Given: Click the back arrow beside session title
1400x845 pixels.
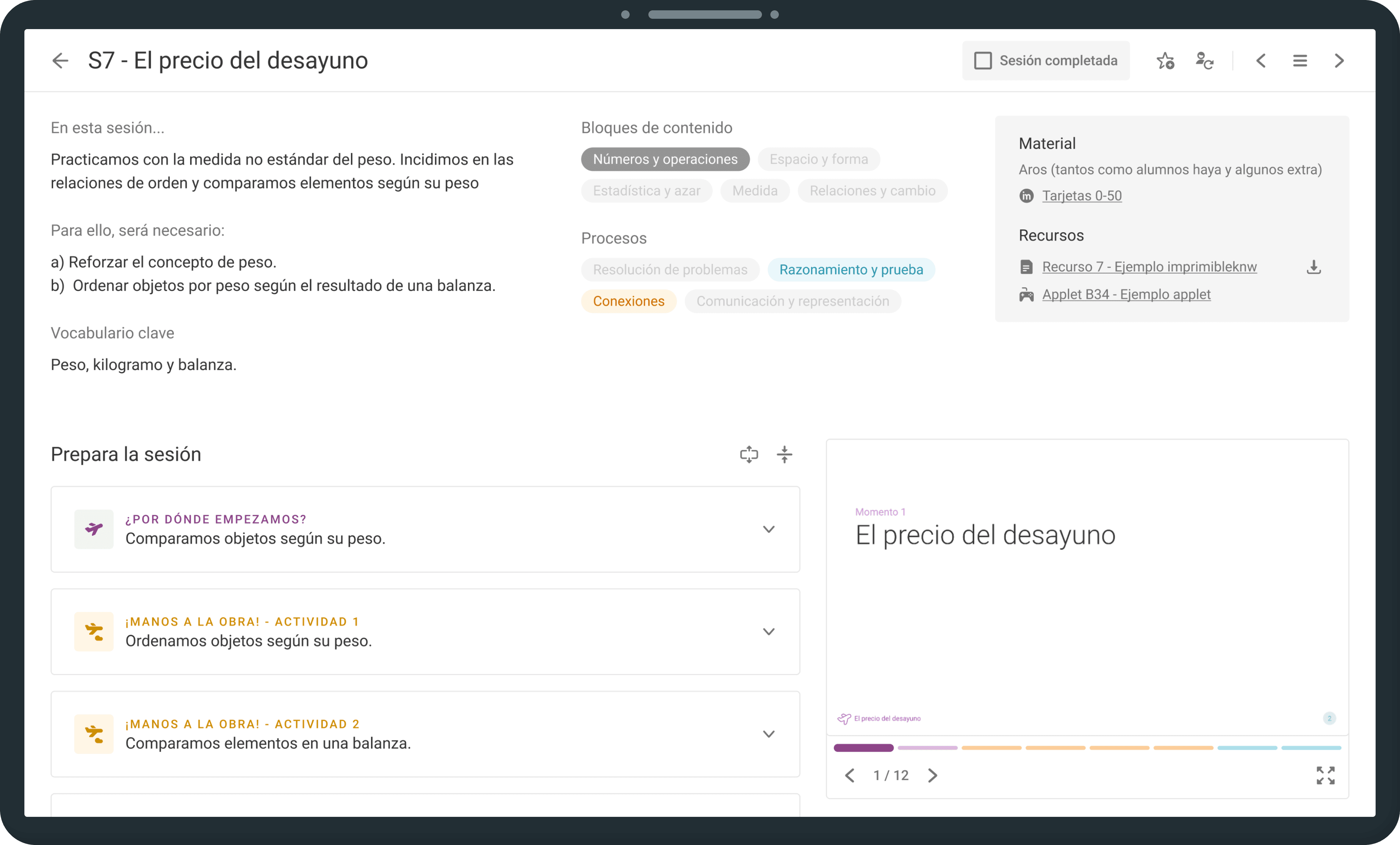Looking at the screenshot, I should [x=60, y=60].
